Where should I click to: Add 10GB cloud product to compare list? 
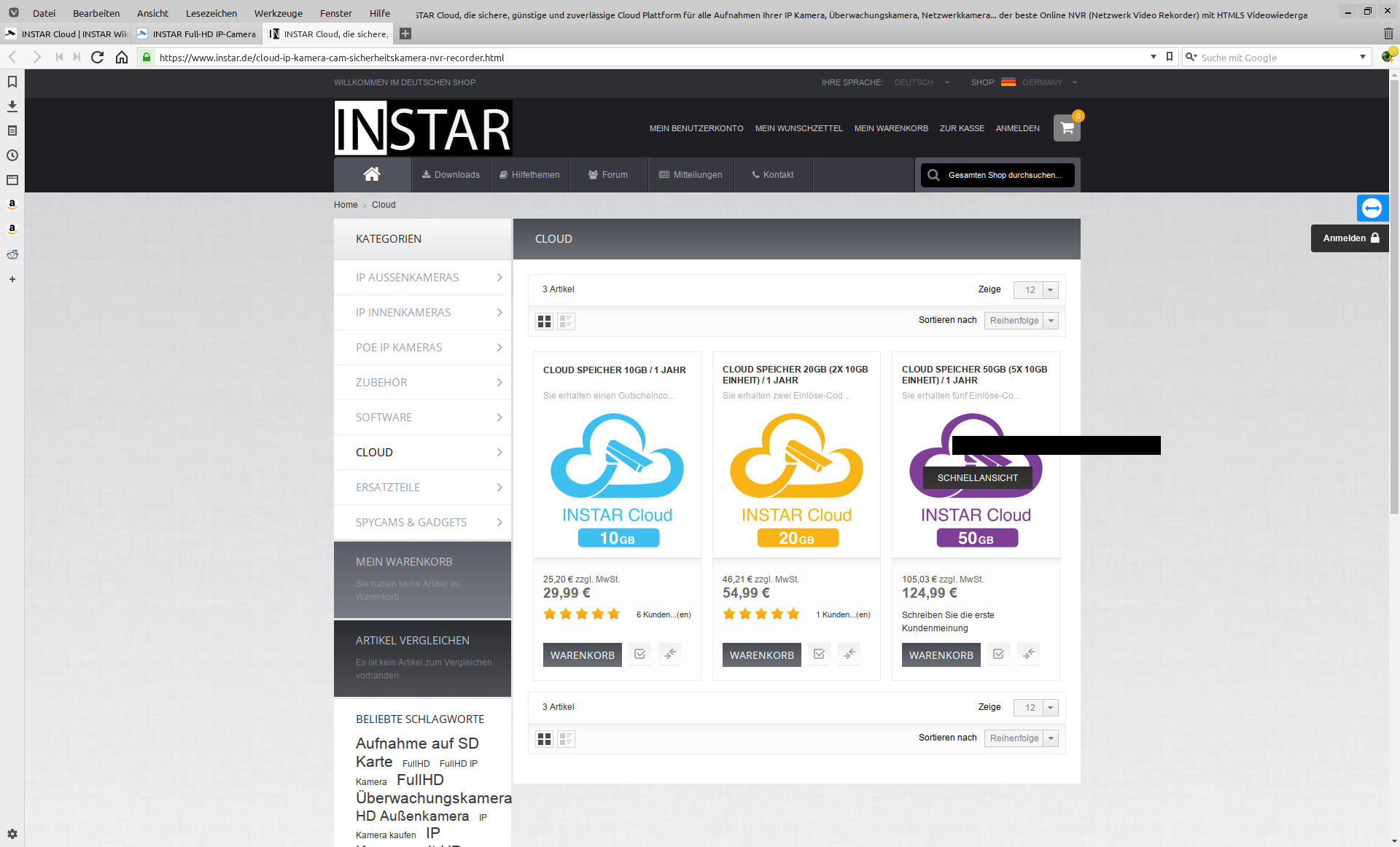(x=669, y=654)
